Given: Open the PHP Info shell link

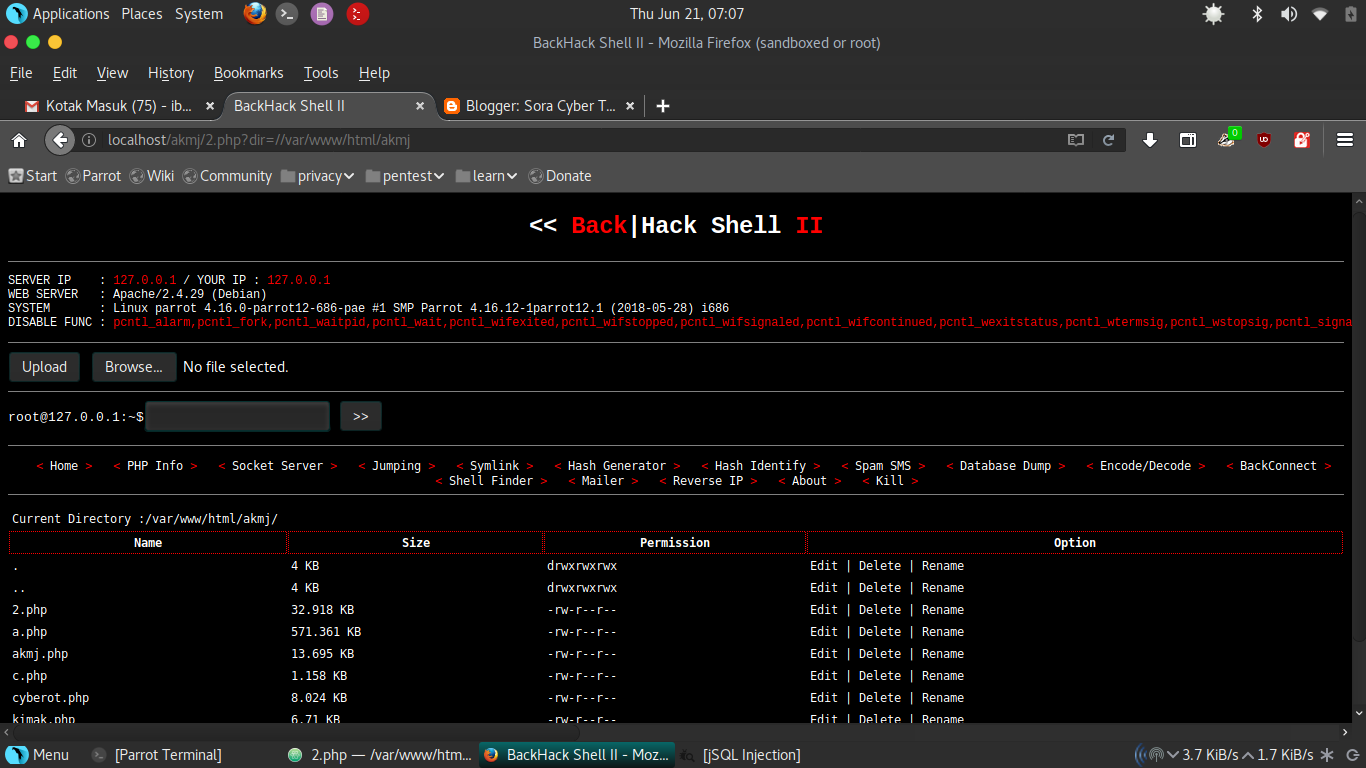Looking at the screenshot, I should [x=155, y=466].
